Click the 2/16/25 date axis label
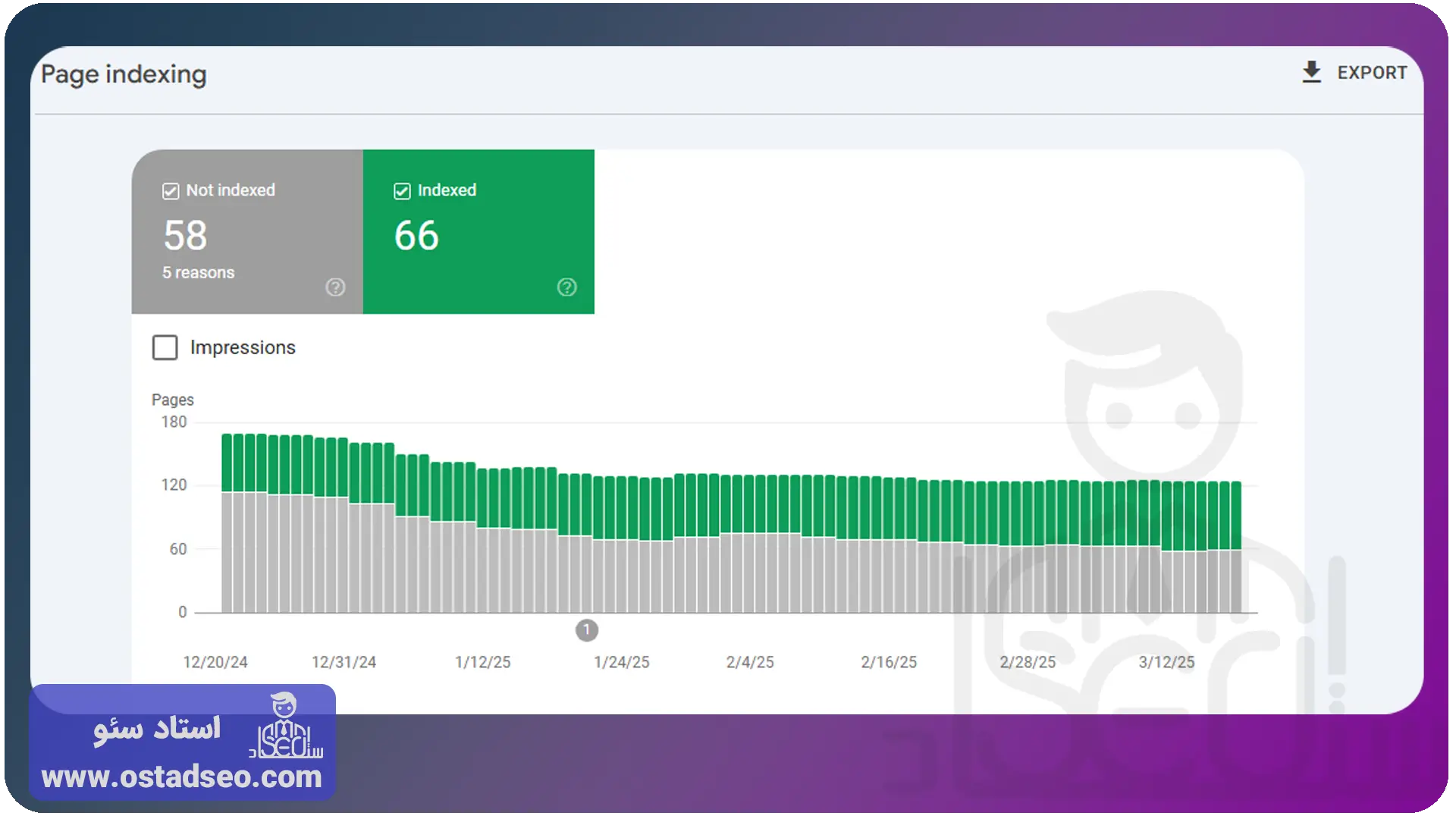Viewport: 1456px width, 819px height. 889,662
